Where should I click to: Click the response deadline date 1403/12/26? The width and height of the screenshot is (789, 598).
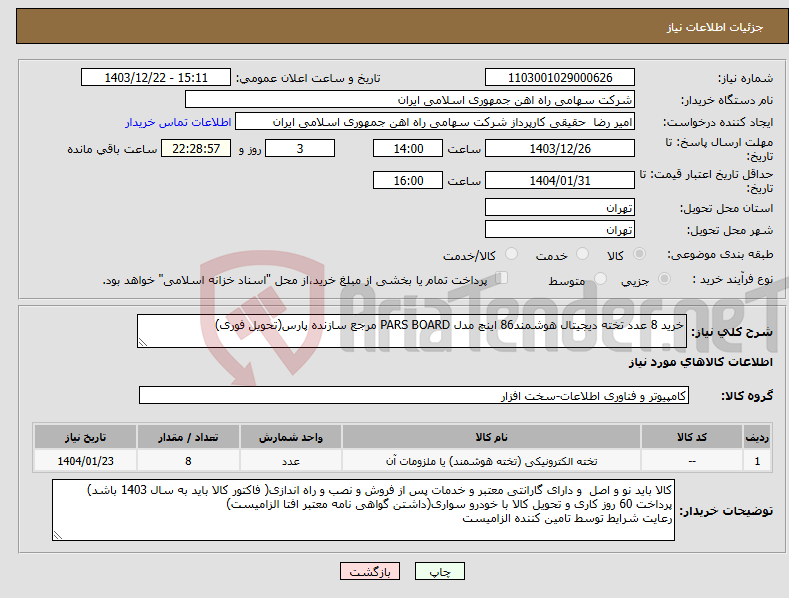click(560, 148)
